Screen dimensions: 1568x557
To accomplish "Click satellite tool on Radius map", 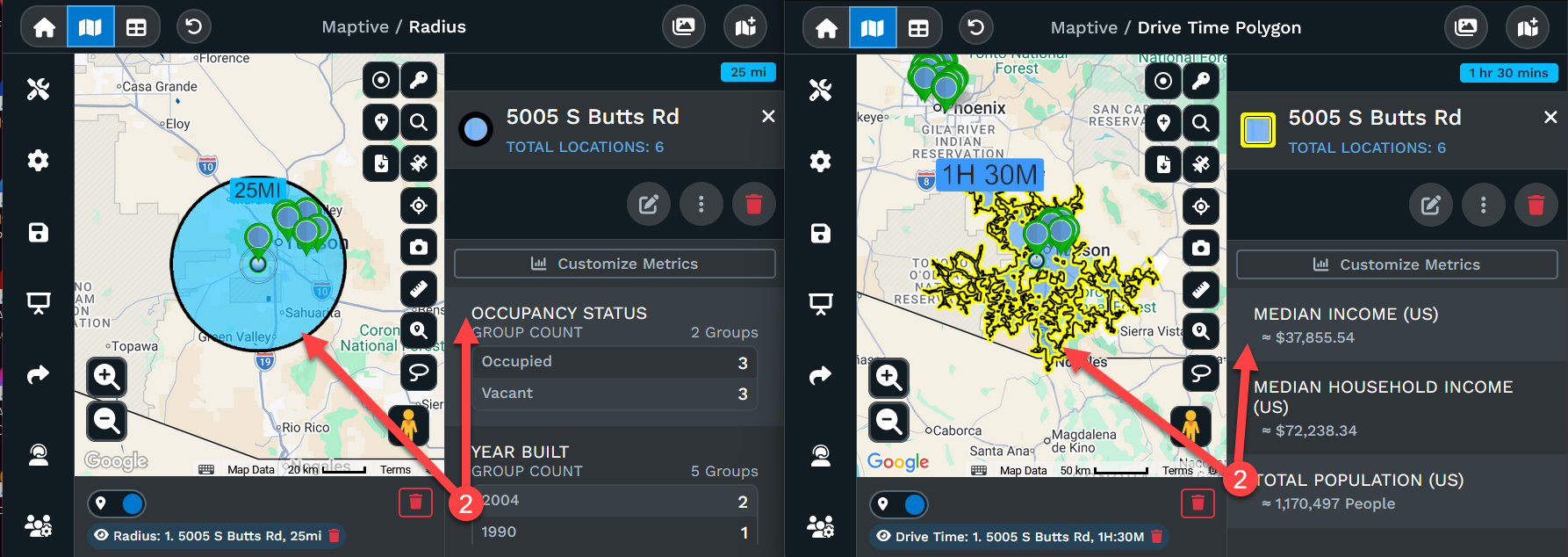I will click(419, 163).
